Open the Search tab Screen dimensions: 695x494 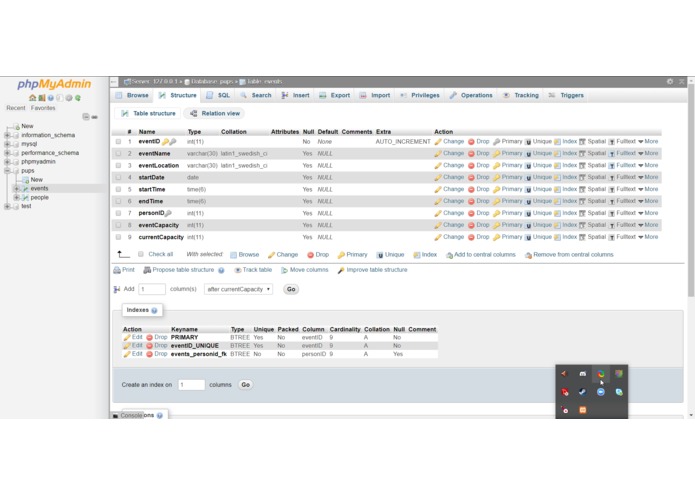tap(256, 96)
